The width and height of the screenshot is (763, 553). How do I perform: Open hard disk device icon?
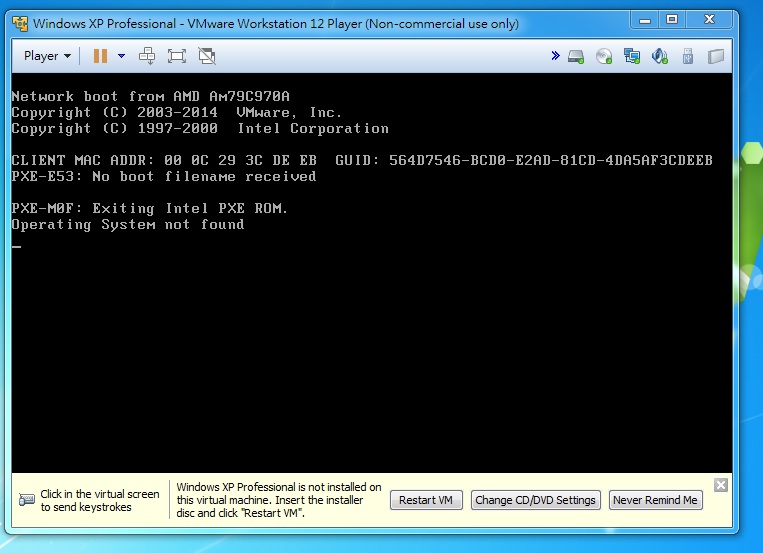click(576, 56)
